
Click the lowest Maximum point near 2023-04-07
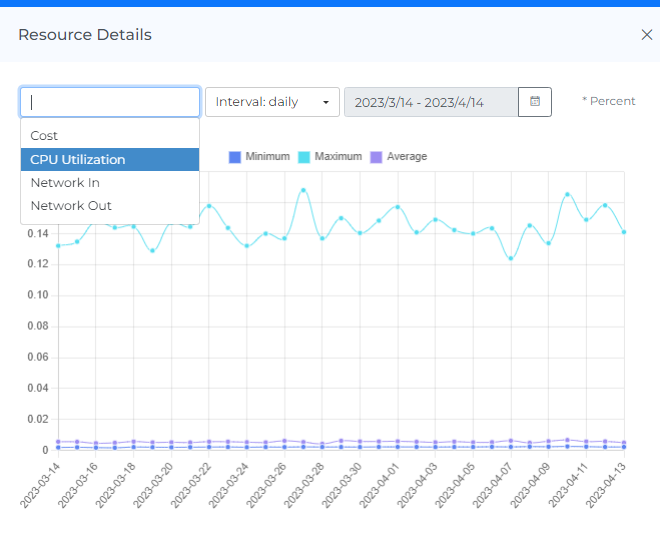511,259
